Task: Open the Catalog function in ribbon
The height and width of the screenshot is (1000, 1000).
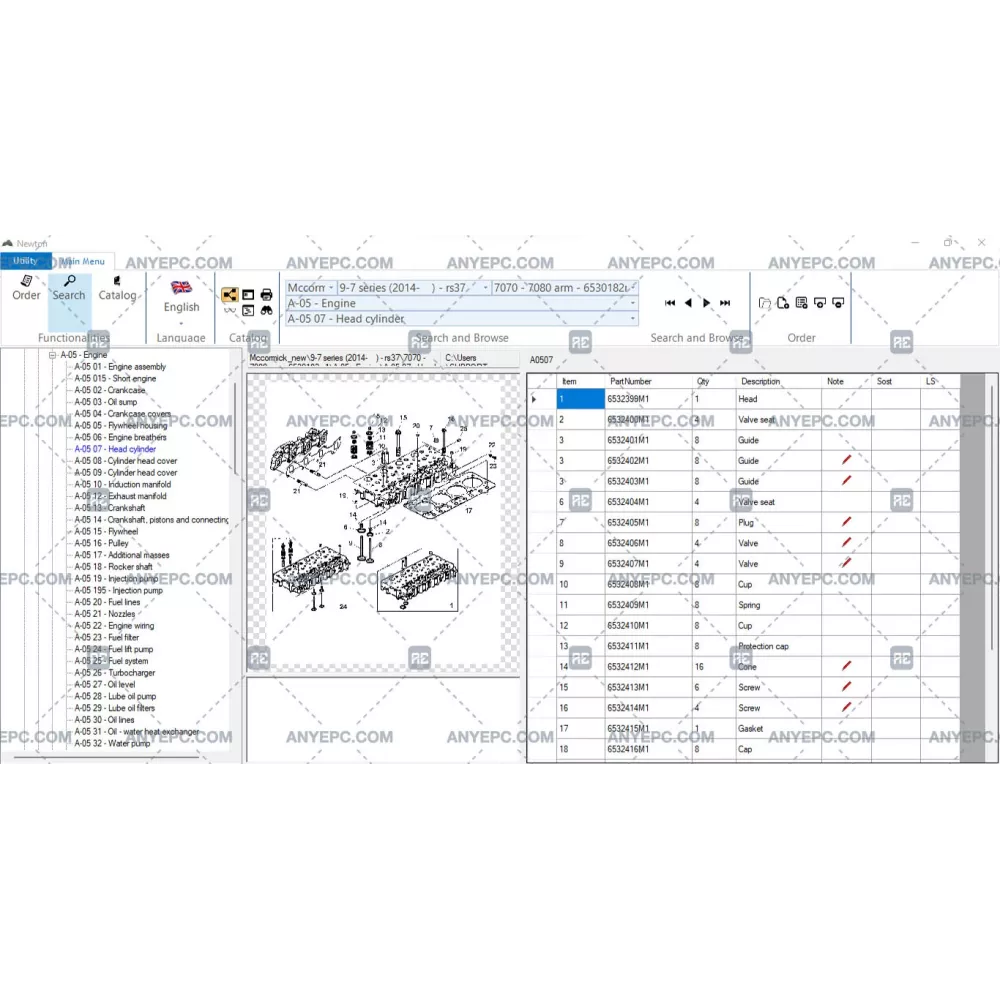Action: (x=117, y=288)
